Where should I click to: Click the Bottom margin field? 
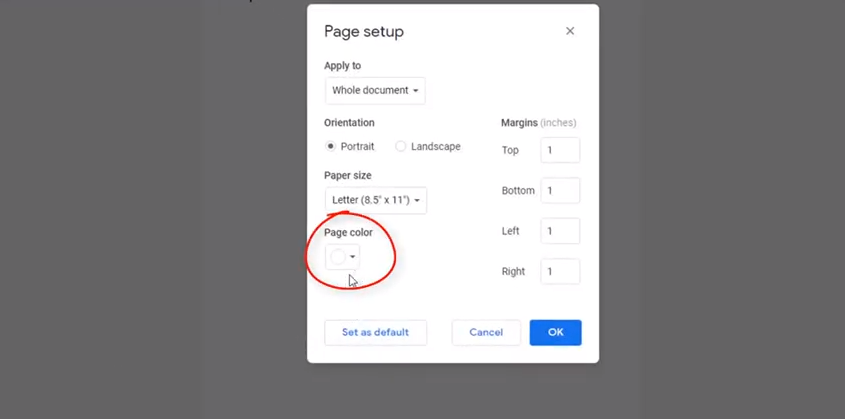pos(560,191)
